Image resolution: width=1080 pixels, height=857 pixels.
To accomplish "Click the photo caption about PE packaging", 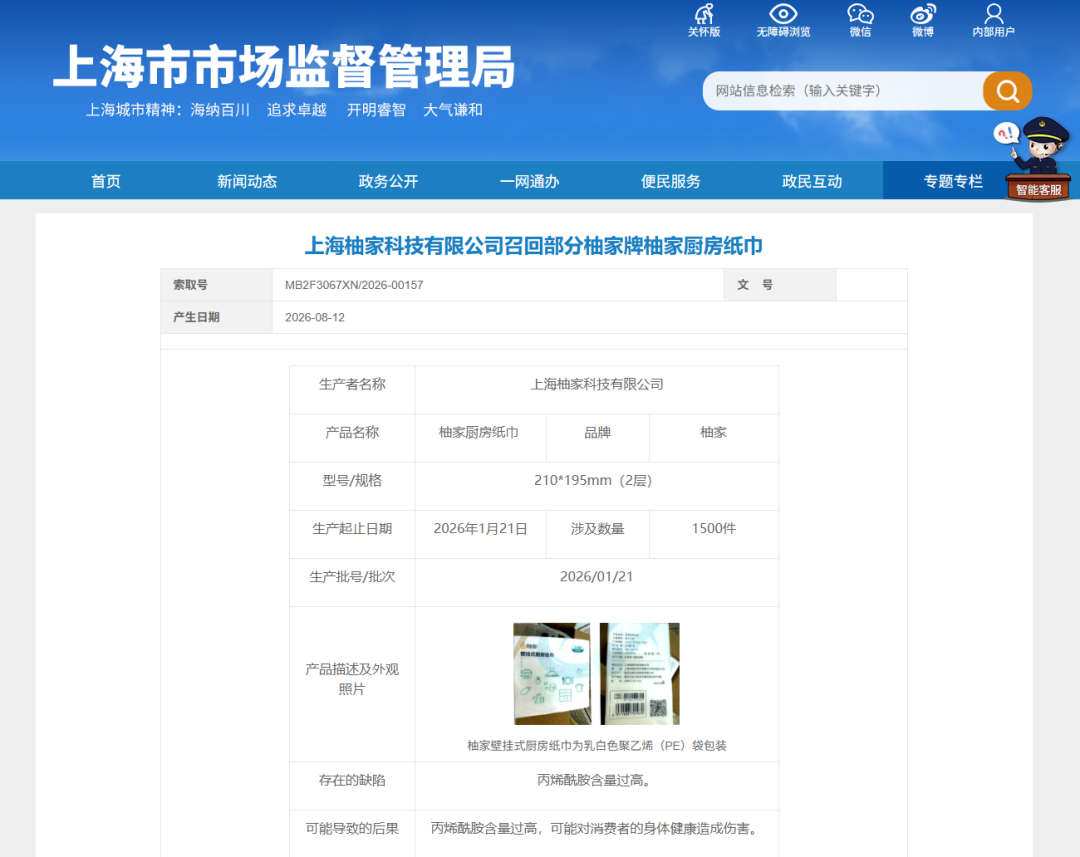I will point(596,745).
